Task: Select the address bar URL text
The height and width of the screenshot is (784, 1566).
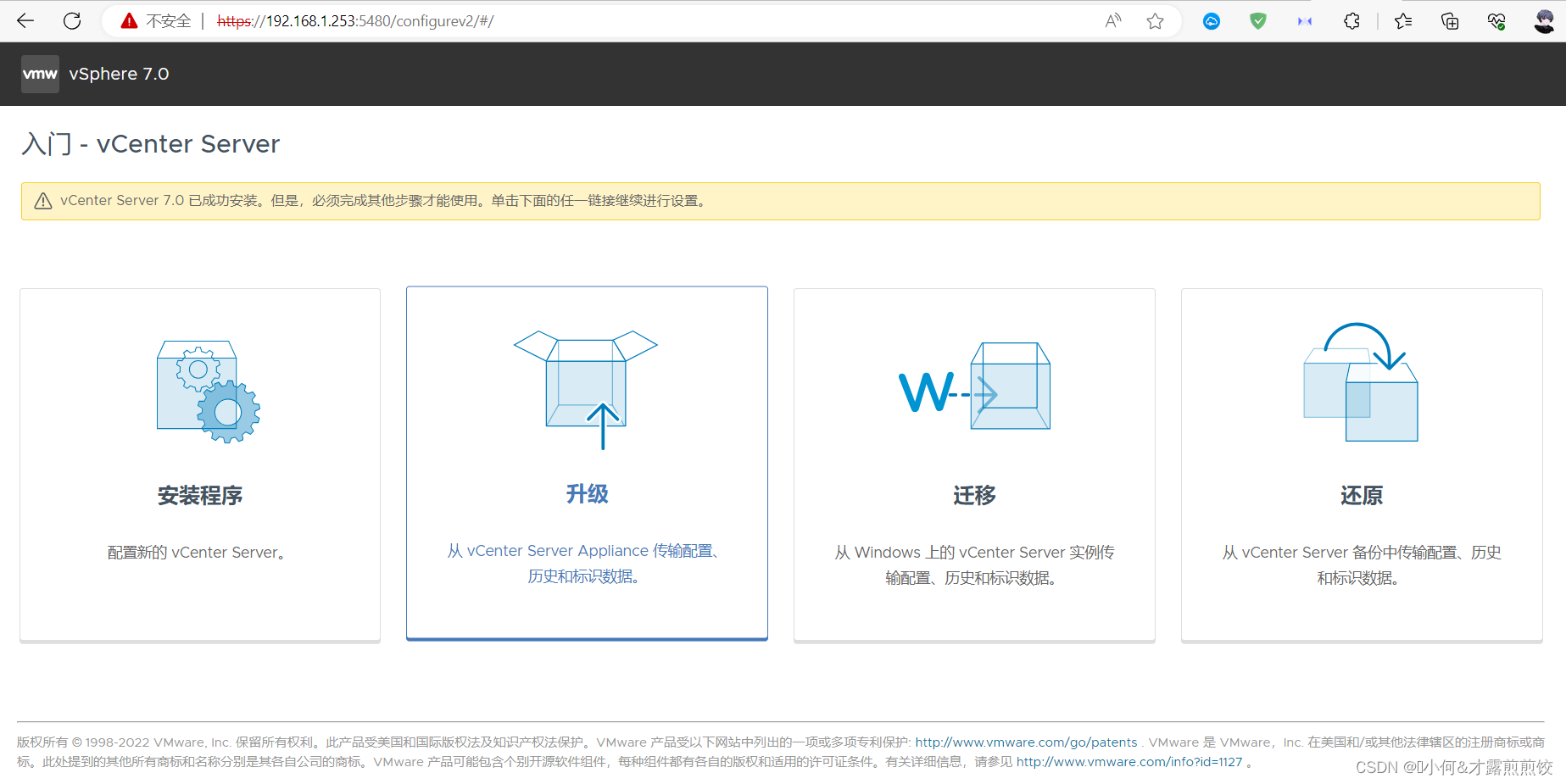Action: pos(355,21)
